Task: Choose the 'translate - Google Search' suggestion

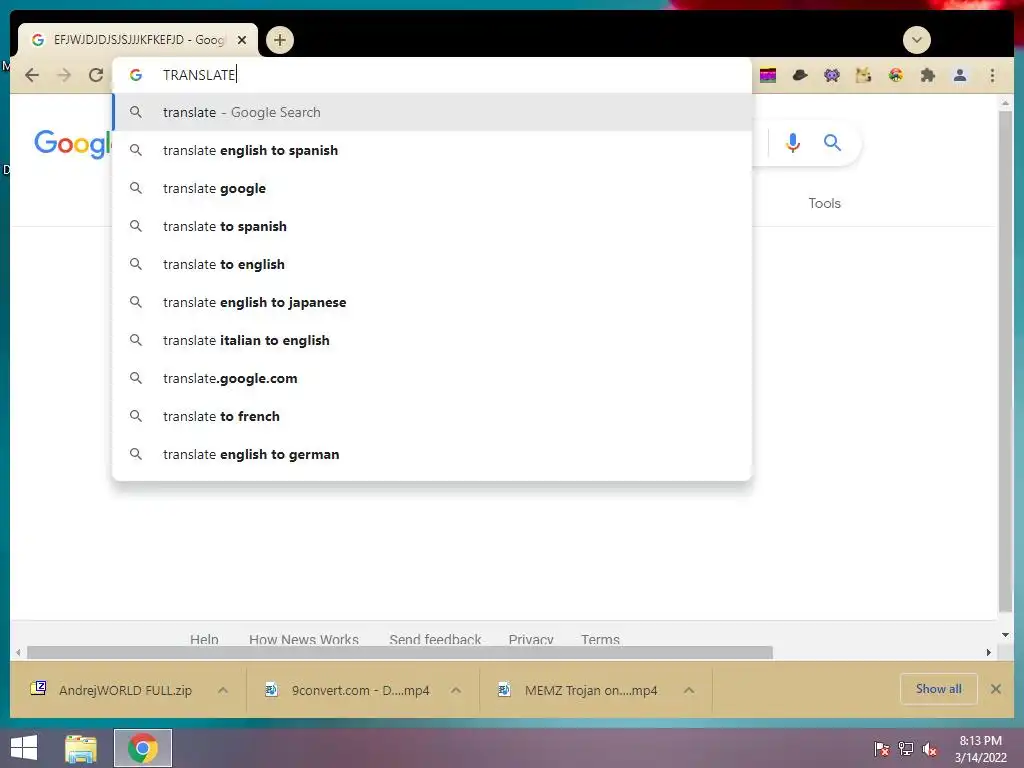Action: pos(432,112)
